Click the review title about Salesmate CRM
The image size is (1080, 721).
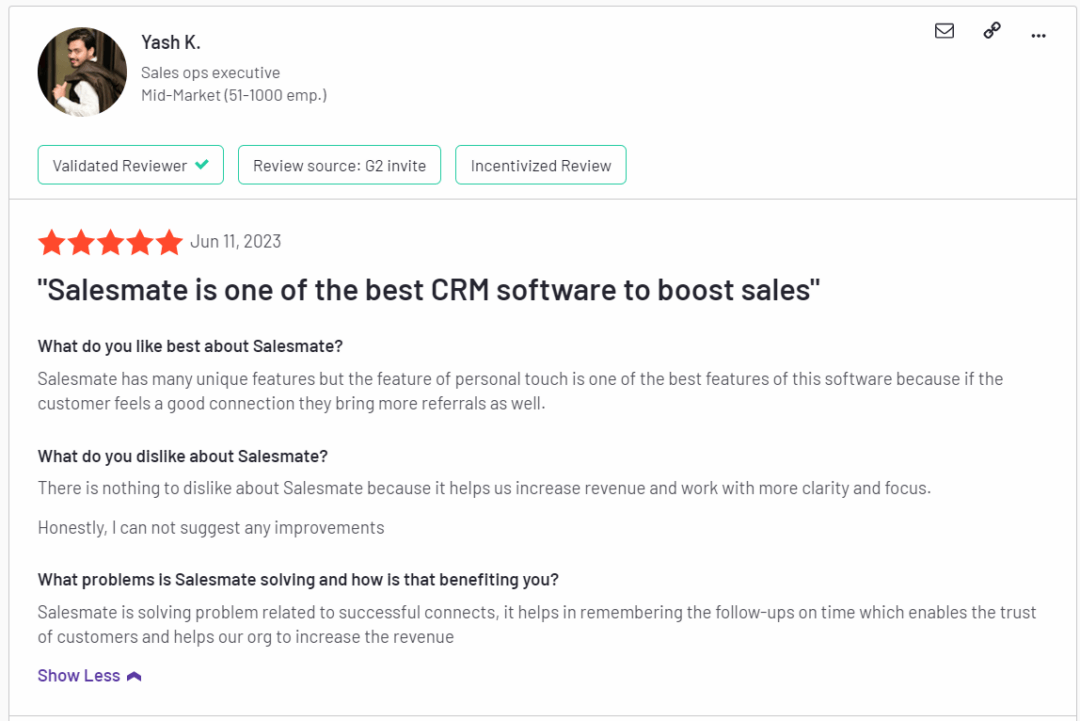pyautogui.click(x=428, y=289)
